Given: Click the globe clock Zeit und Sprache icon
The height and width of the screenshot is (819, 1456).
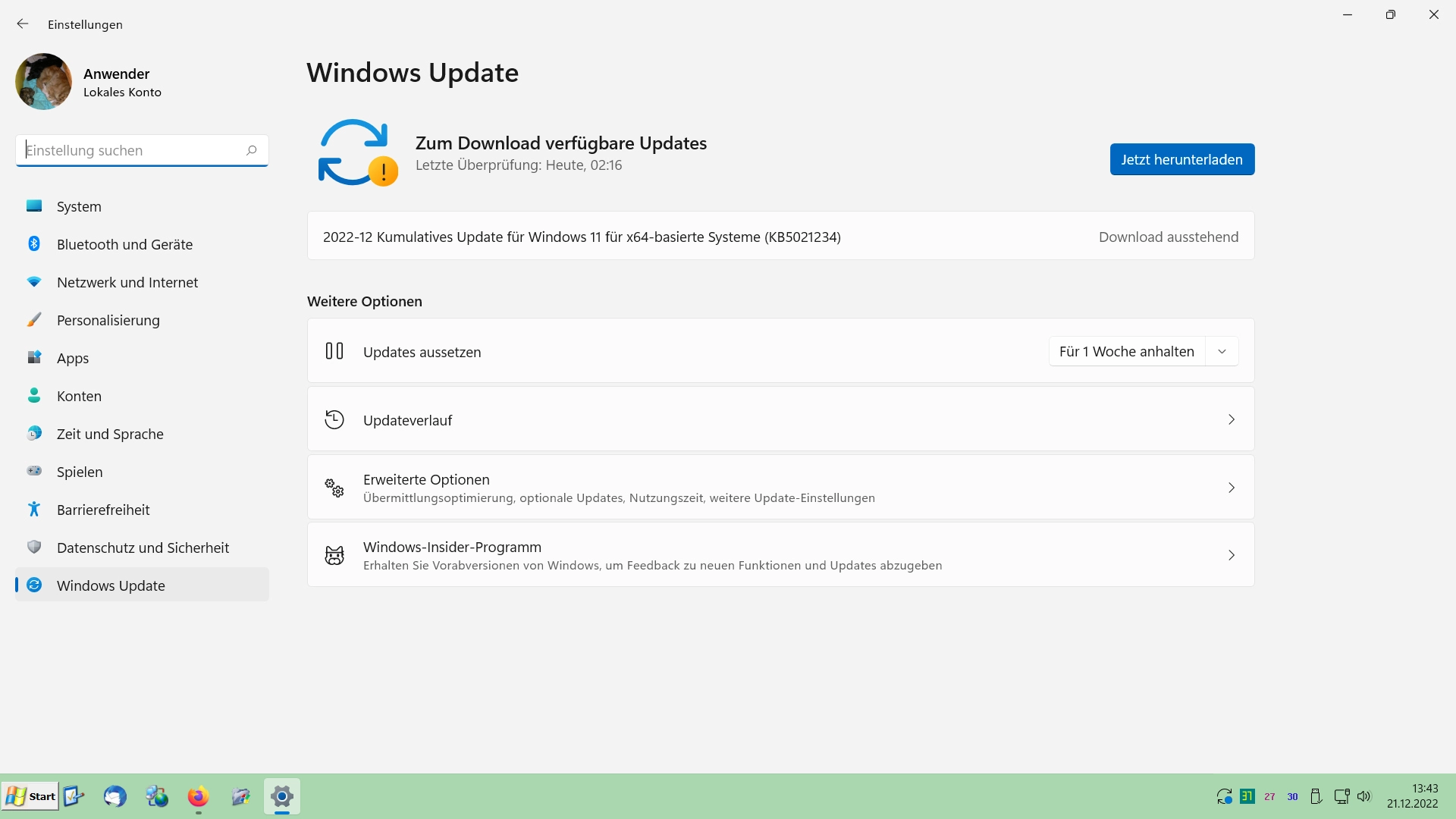Looking at the screenshot, I should pos(34,433).
